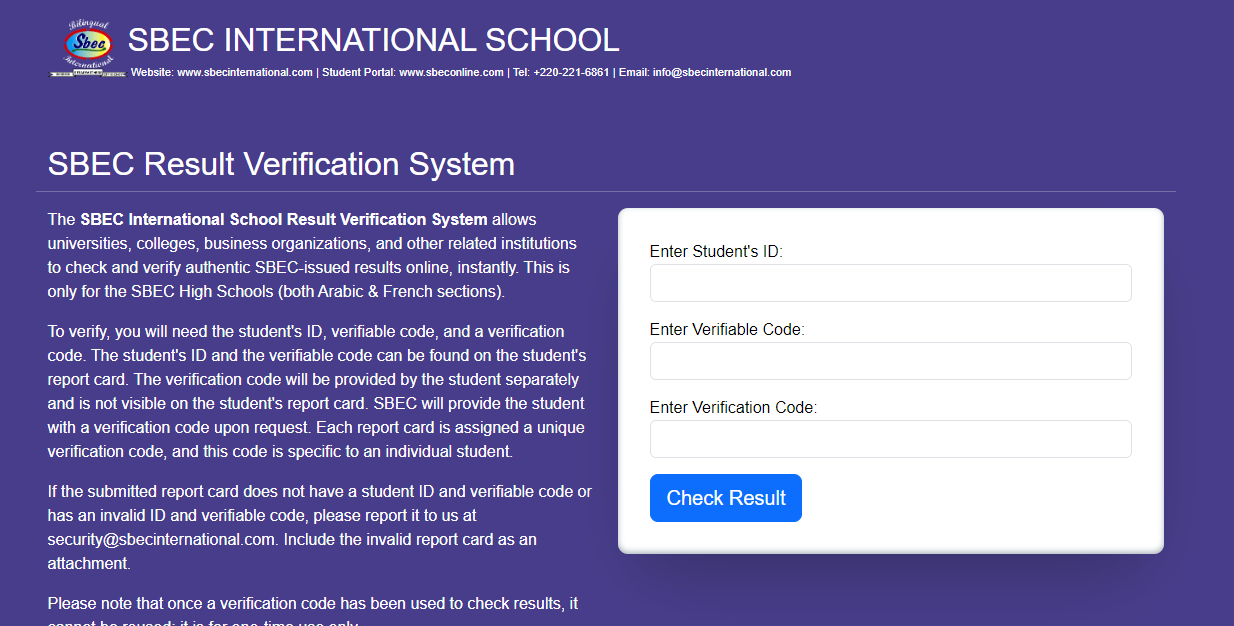Open the www.sbecinternational.com website address
This screenshot has width=1234, height=626.
click(x=245, y=72)
